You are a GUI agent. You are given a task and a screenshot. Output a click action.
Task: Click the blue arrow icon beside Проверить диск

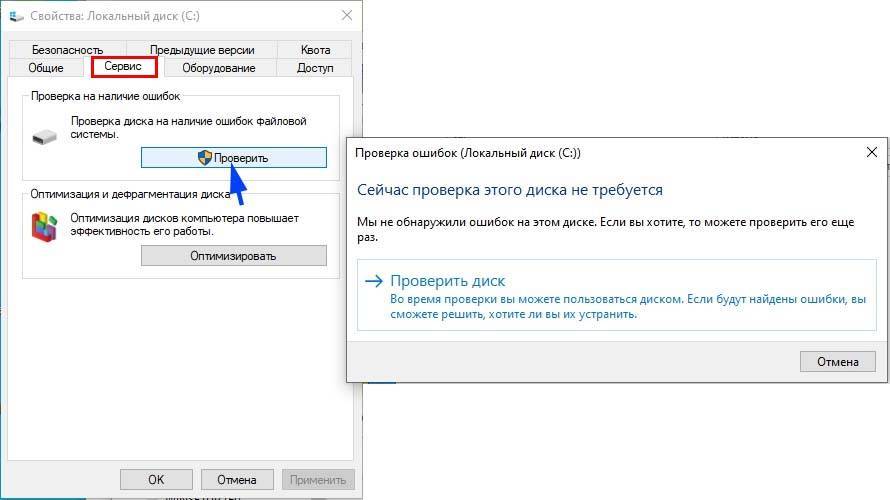click(x=373, y=280)
